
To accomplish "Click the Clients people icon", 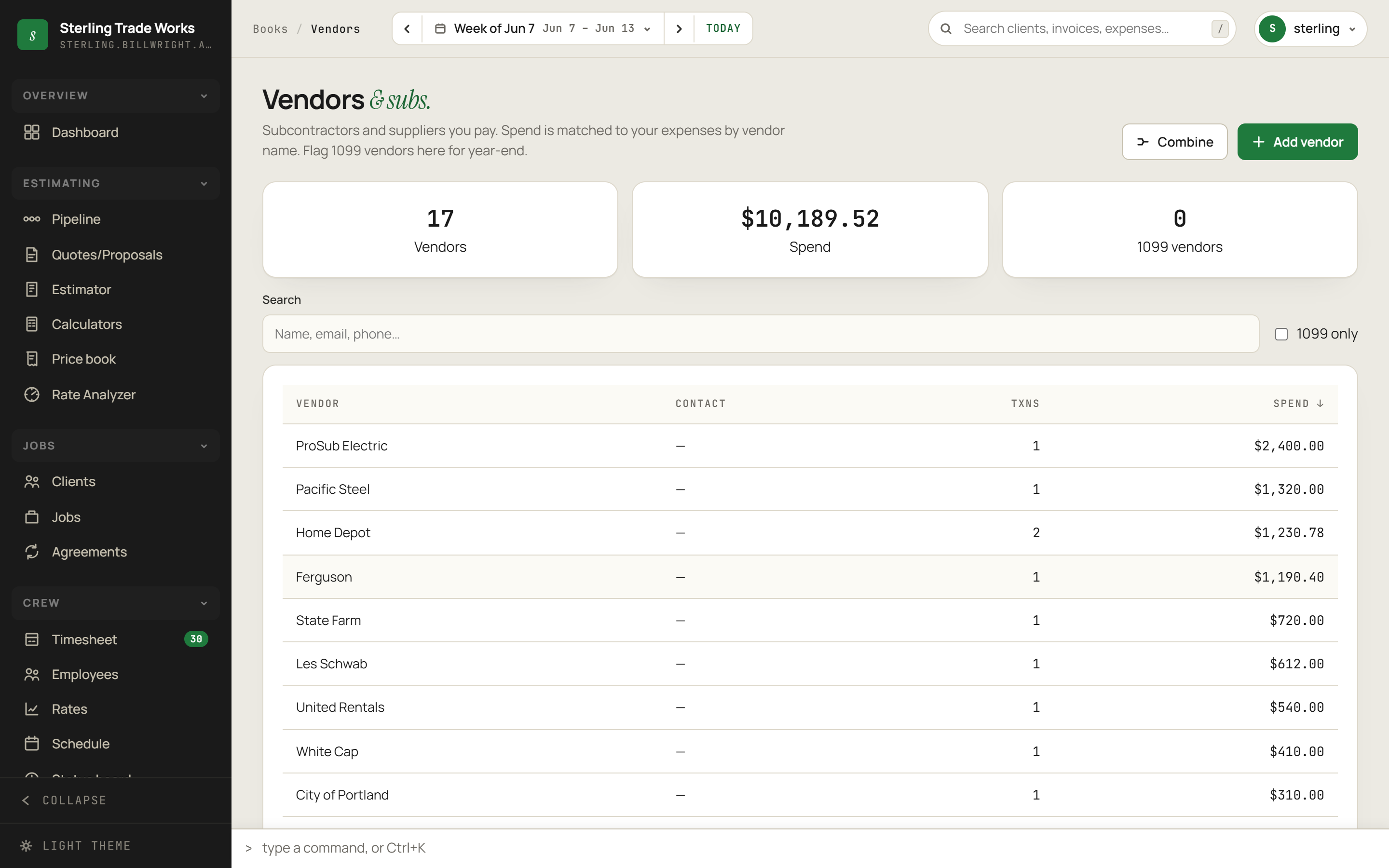I will [31, 481].
